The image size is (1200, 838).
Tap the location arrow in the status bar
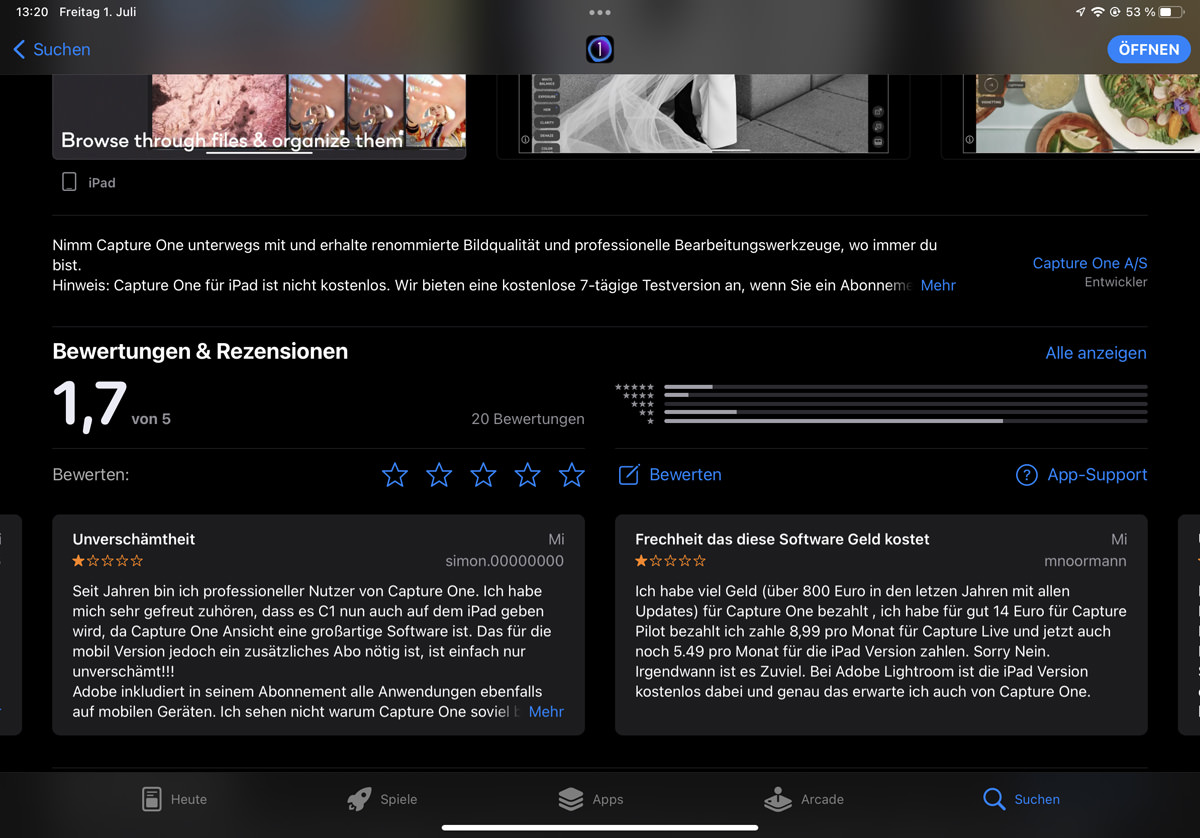point(1081,12)
